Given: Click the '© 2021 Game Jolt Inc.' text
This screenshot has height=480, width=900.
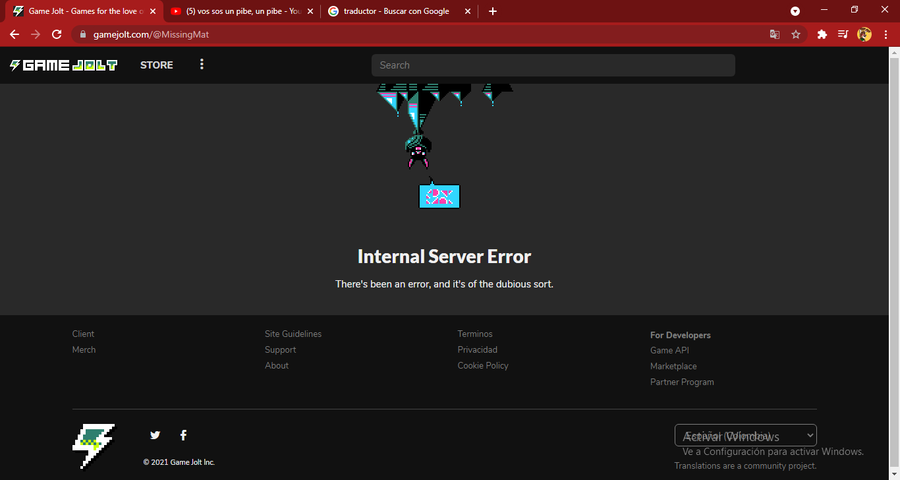Looking at the screenshot, I should click(179, 462).
